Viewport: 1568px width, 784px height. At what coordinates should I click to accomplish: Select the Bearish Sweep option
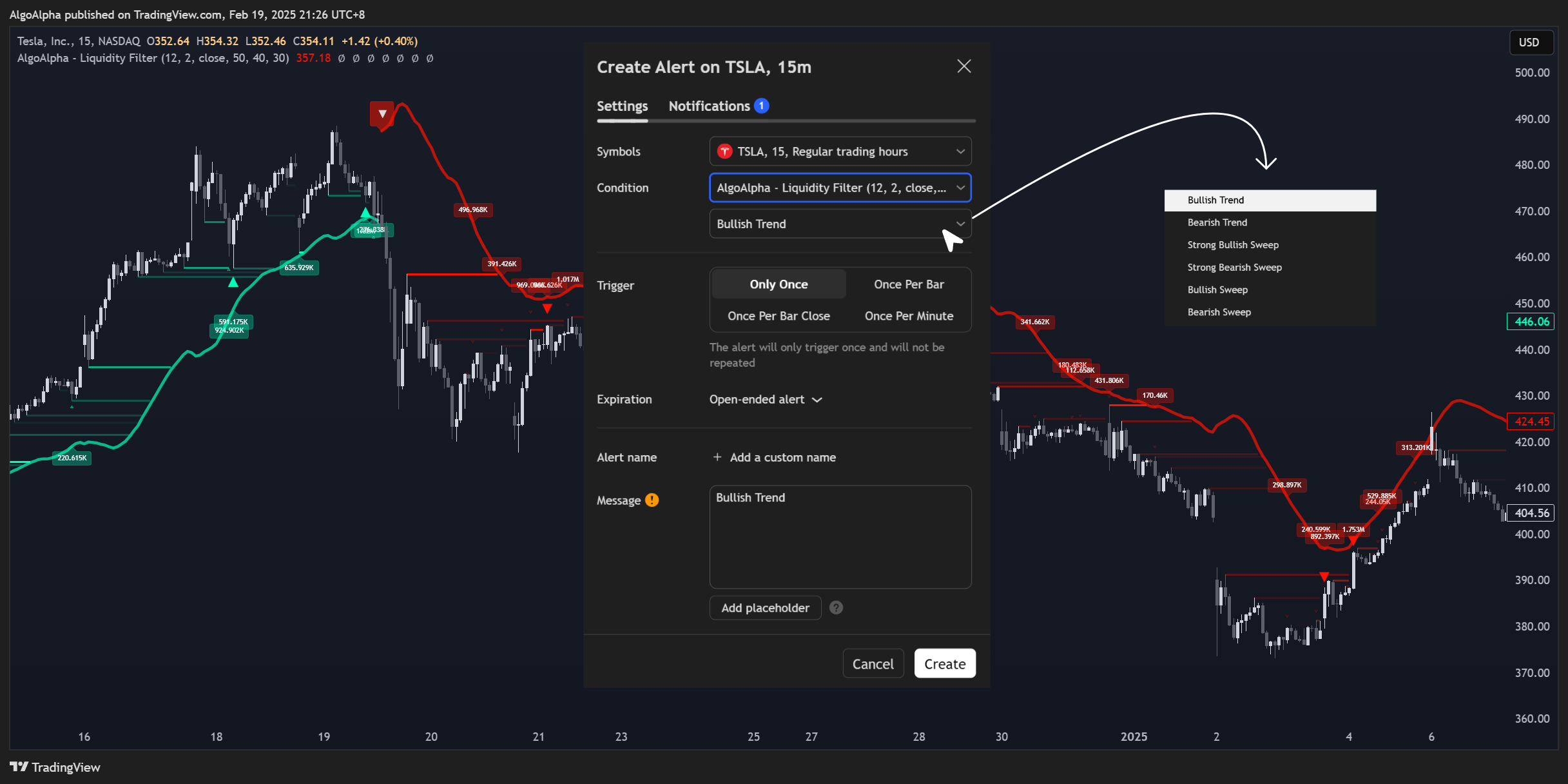click(1270, 312)
